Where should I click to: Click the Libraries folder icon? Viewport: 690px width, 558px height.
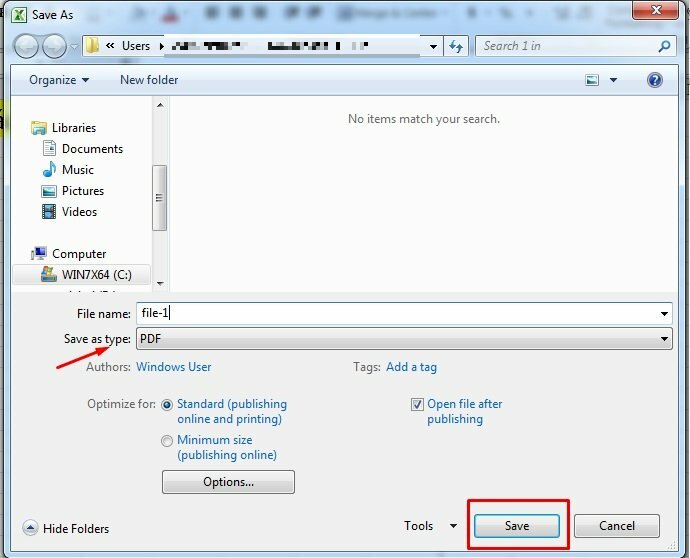tap(39, 128)
